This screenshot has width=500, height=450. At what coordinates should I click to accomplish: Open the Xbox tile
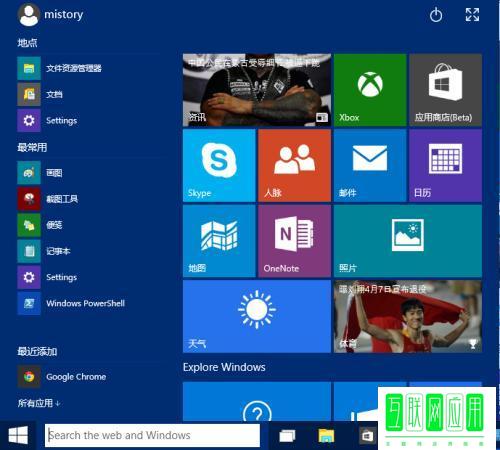coord(370,90)
